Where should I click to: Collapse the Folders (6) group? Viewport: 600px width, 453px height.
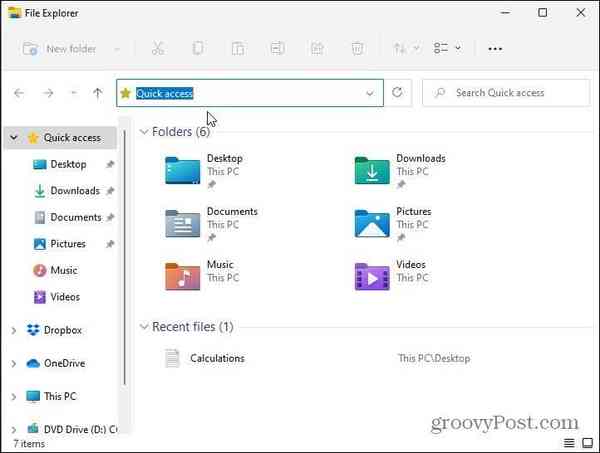click(x=144, y=132)
